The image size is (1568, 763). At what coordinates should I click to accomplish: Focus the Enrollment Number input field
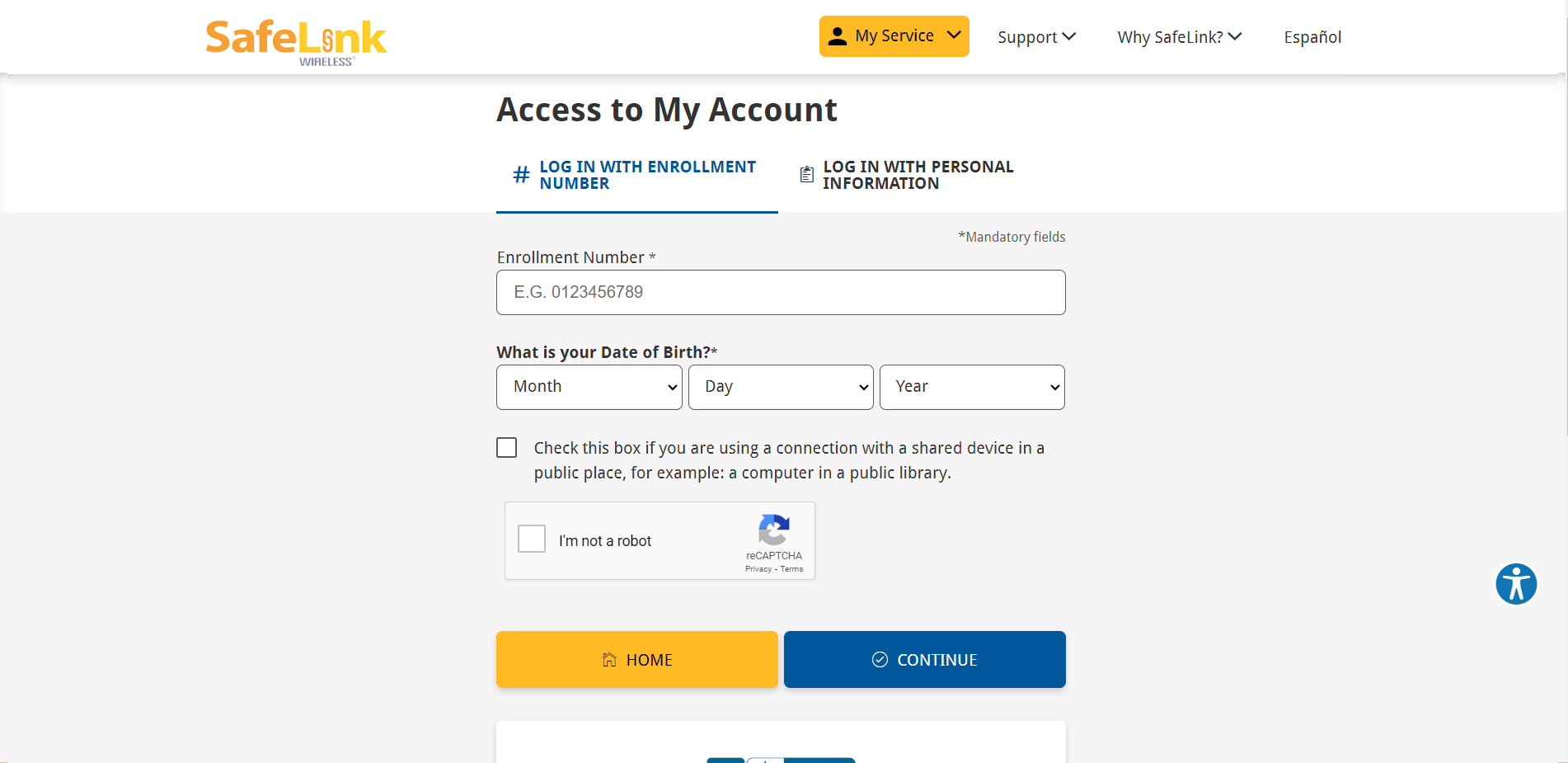coord(781,292)
